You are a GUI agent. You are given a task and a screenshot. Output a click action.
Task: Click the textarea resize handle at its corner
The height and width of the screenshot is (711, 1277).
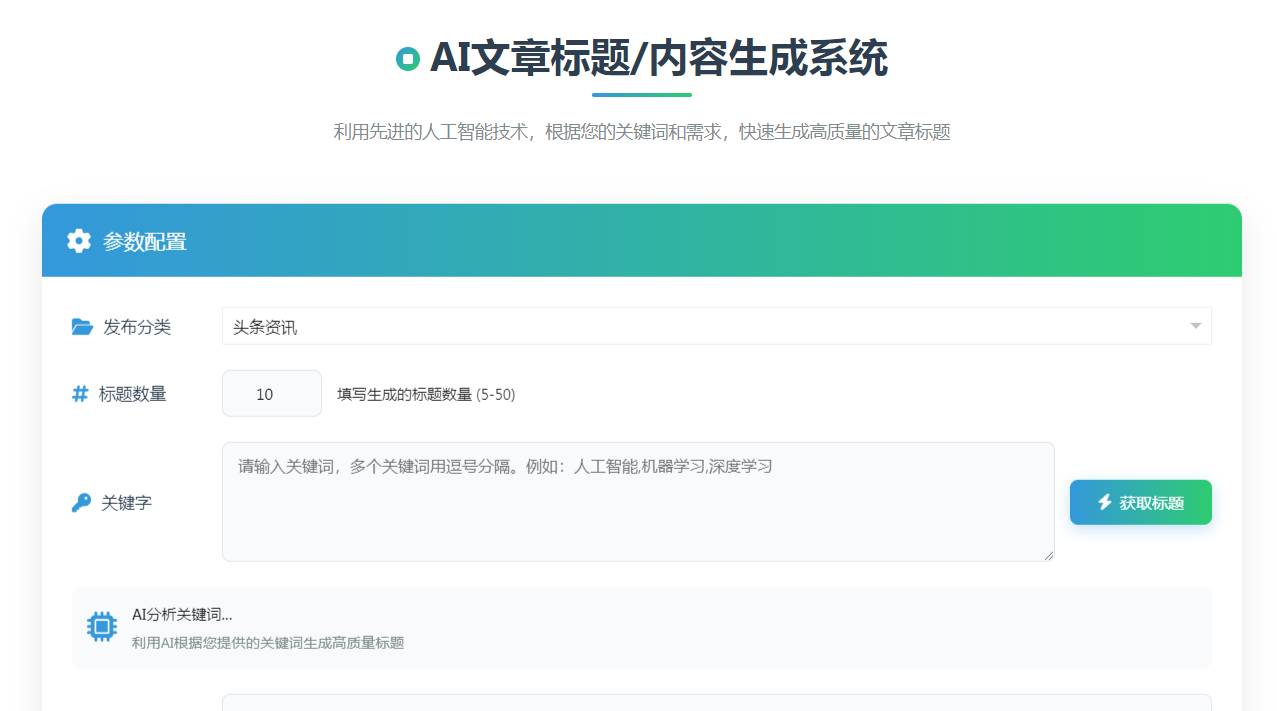coord(1048,555)
